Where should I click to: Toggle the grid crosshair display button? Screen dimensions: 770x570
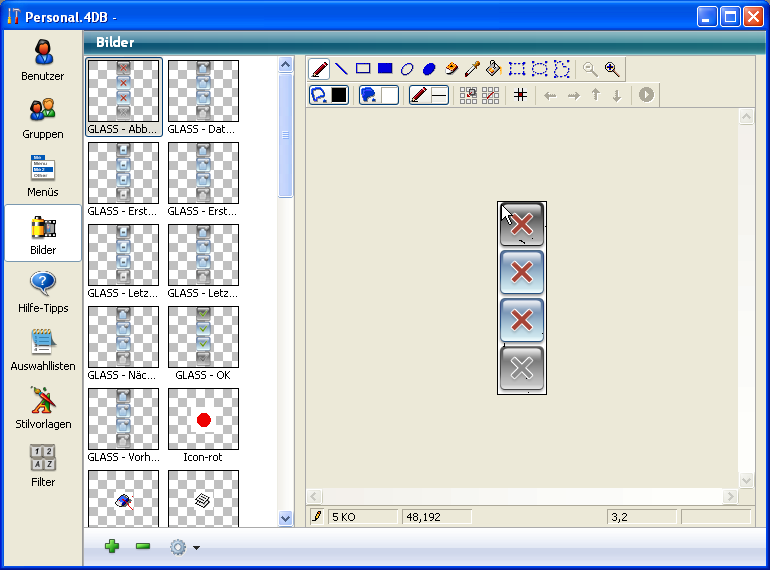(520, 95)
